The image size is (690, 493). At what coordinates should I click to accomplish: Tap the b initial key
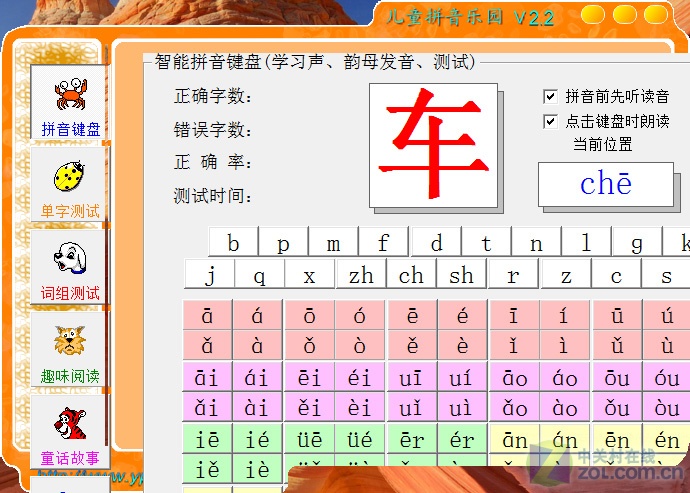pyautogui.click(x=233, y=242)
